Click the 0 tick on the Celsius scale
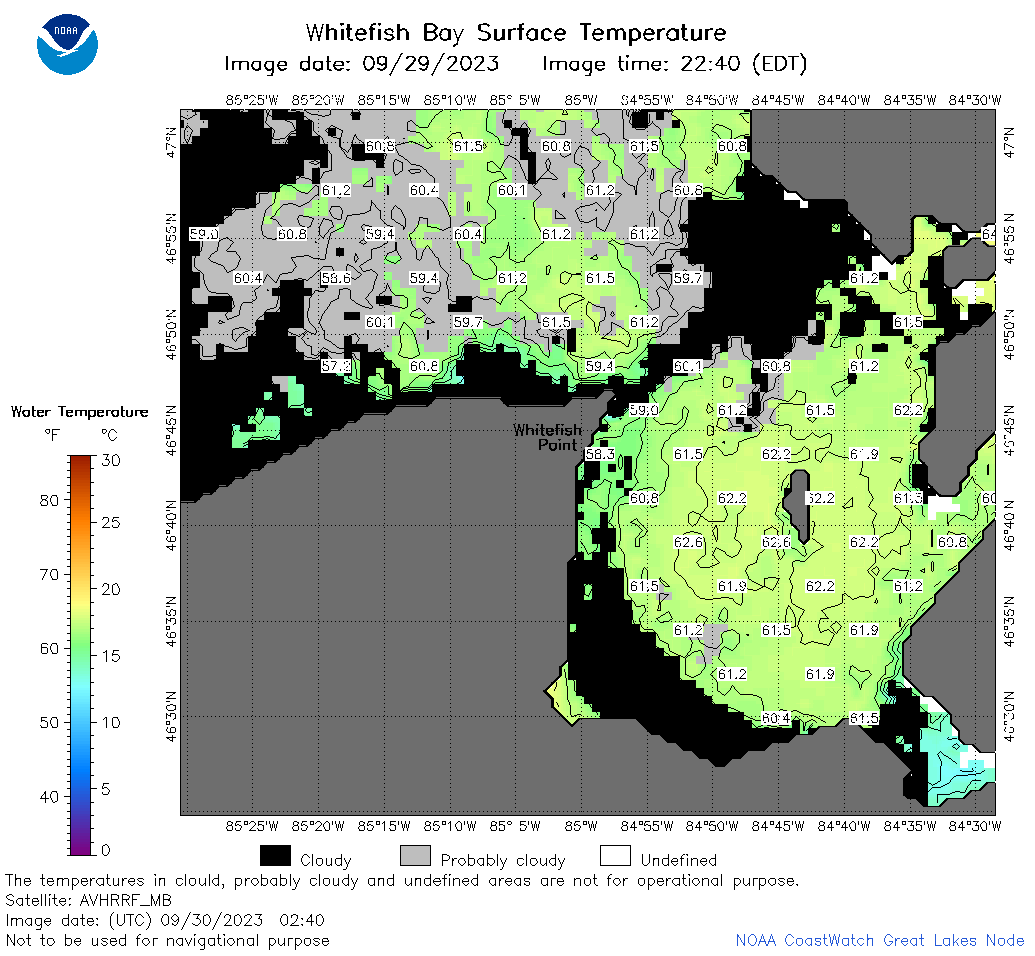 [x=106, y=850]
